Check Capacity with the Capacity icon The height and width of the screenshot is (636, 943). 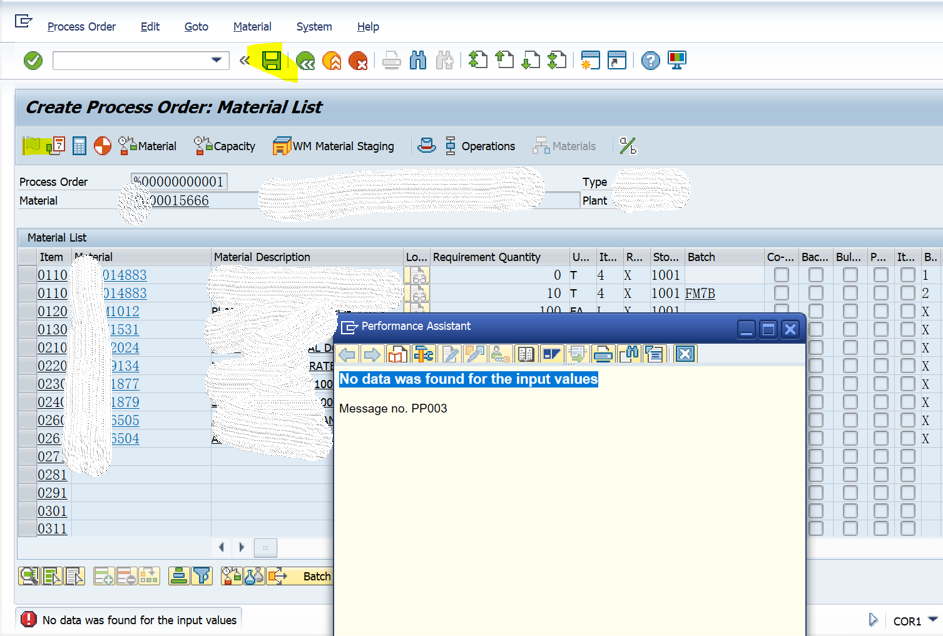coord(224,145)
